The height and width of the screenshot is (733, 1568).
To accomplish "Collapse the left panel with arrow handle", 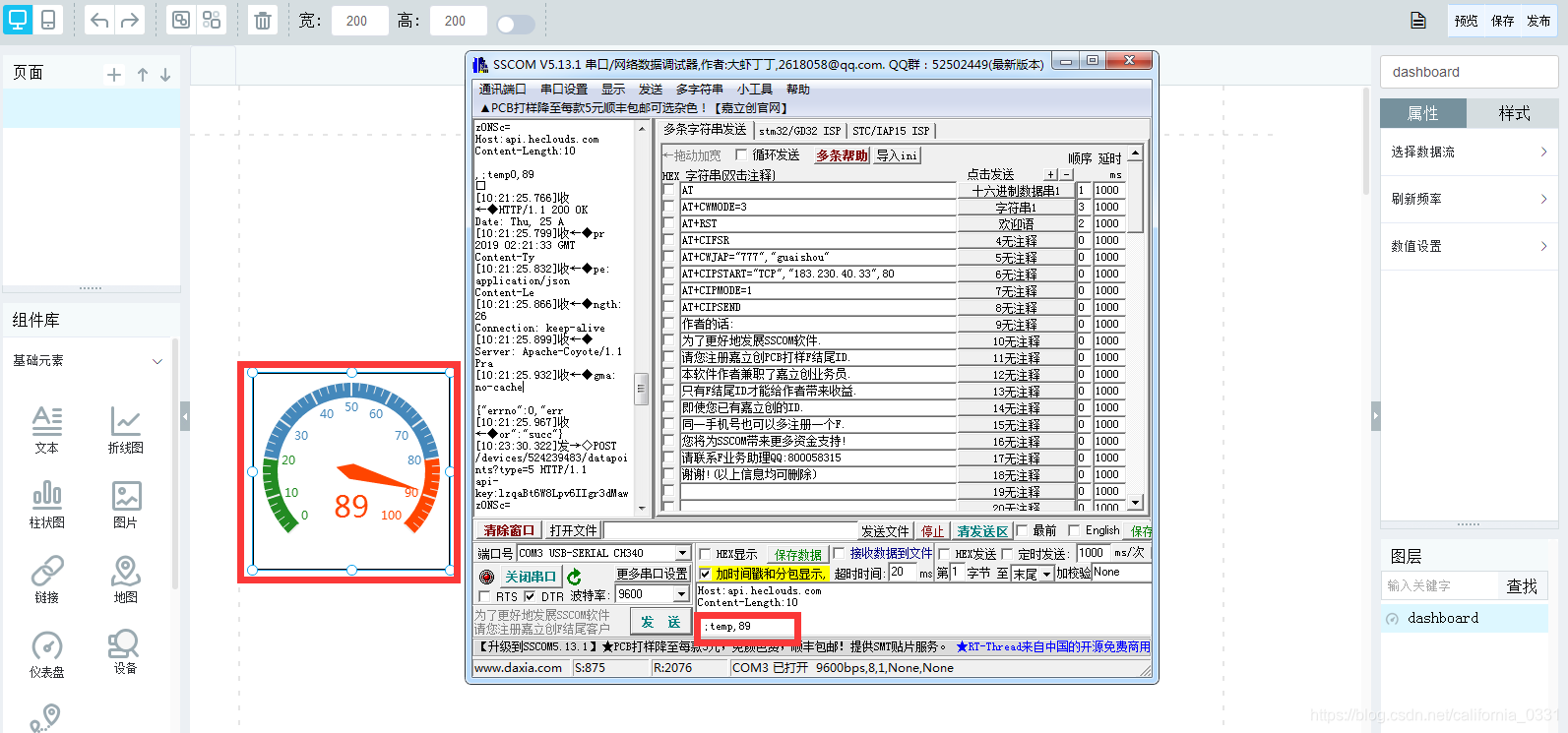I will coord(185,416).
